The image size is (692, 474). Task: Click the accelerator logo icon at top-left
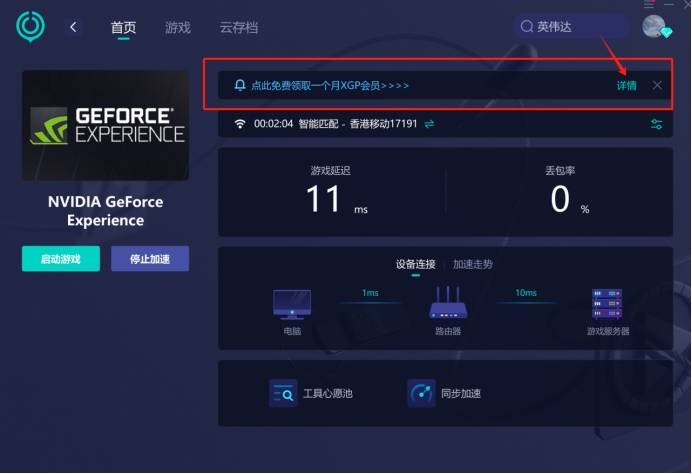31,27
